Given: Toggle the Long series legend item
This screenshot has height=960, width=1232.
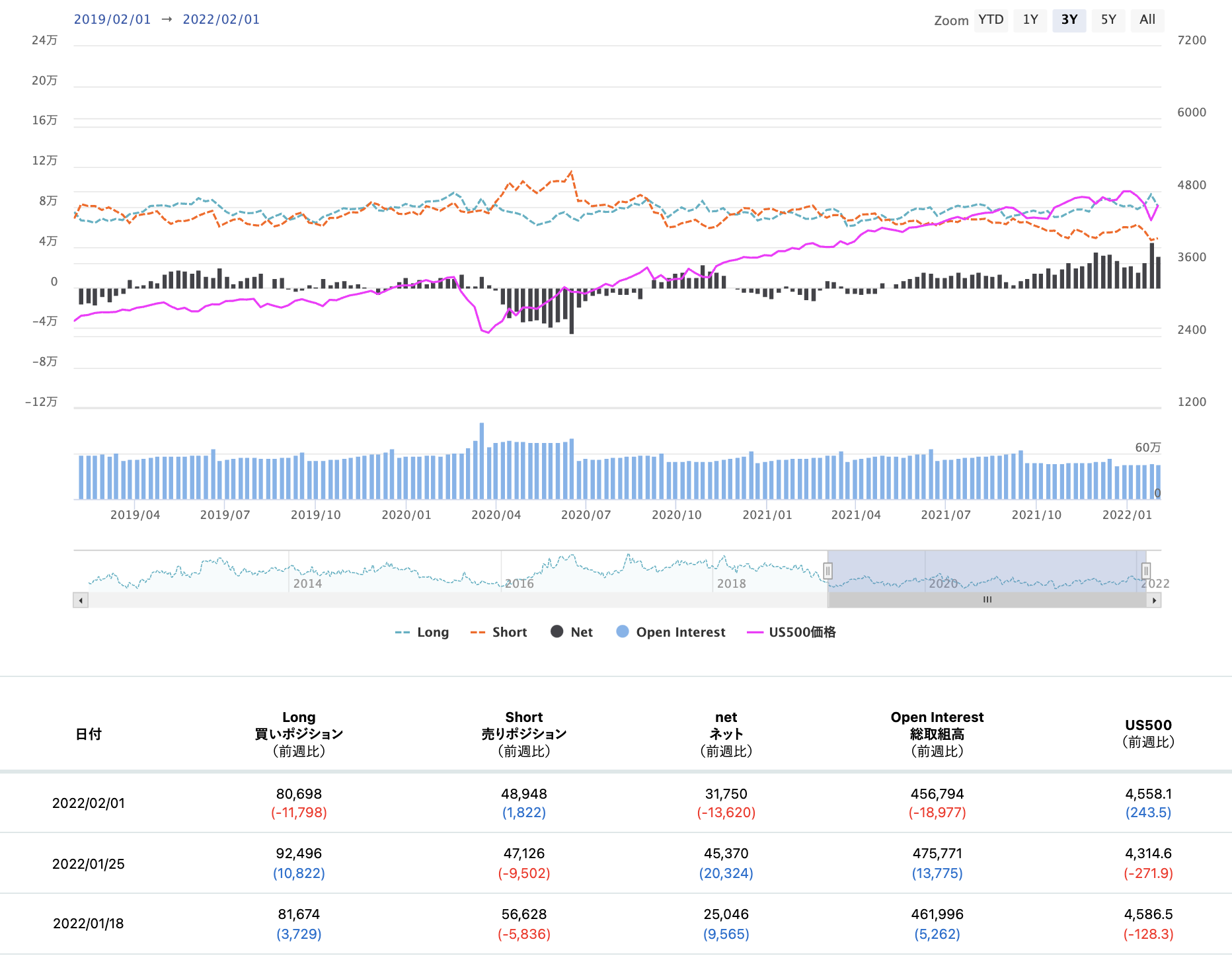Looking at the screenshot, I should coord(422,632).
